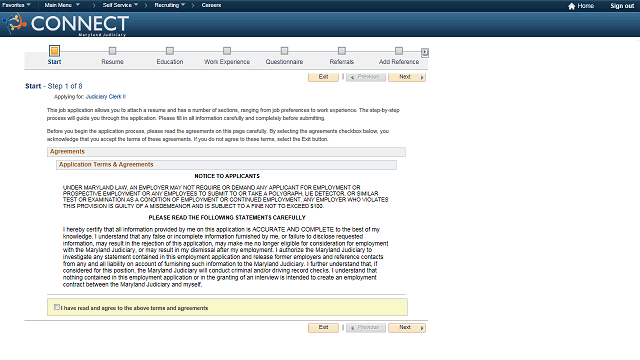Click the Start step label
The width and height of the screenshot is (640, 360).
coord(54,62)
